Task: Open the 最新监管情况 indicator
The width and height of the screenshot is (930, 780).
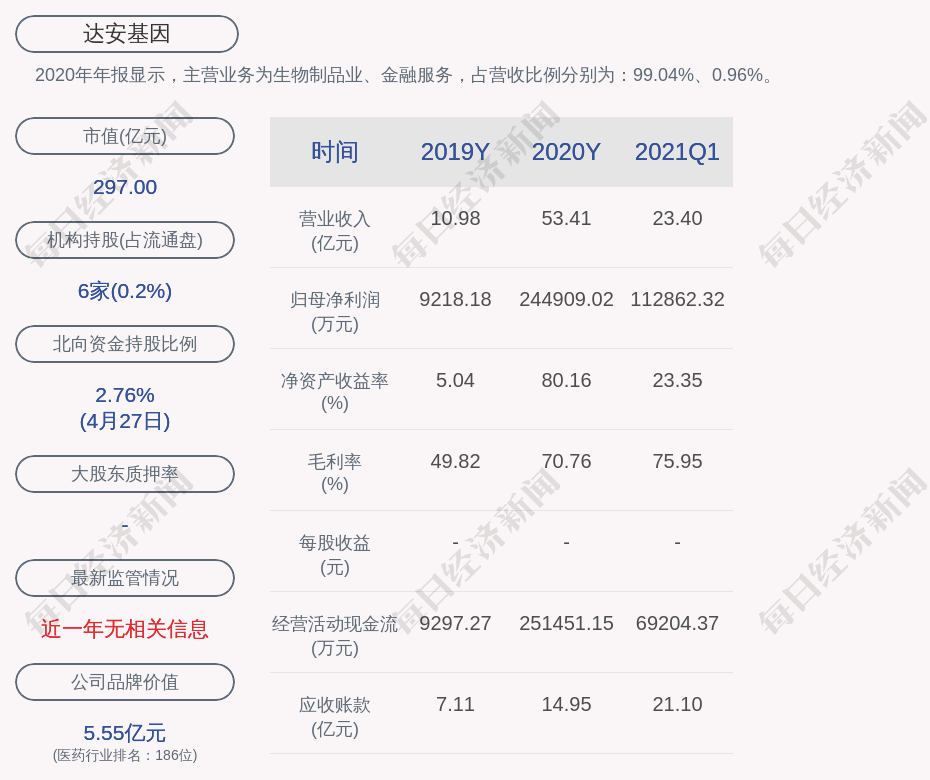Action: point(124,578)
